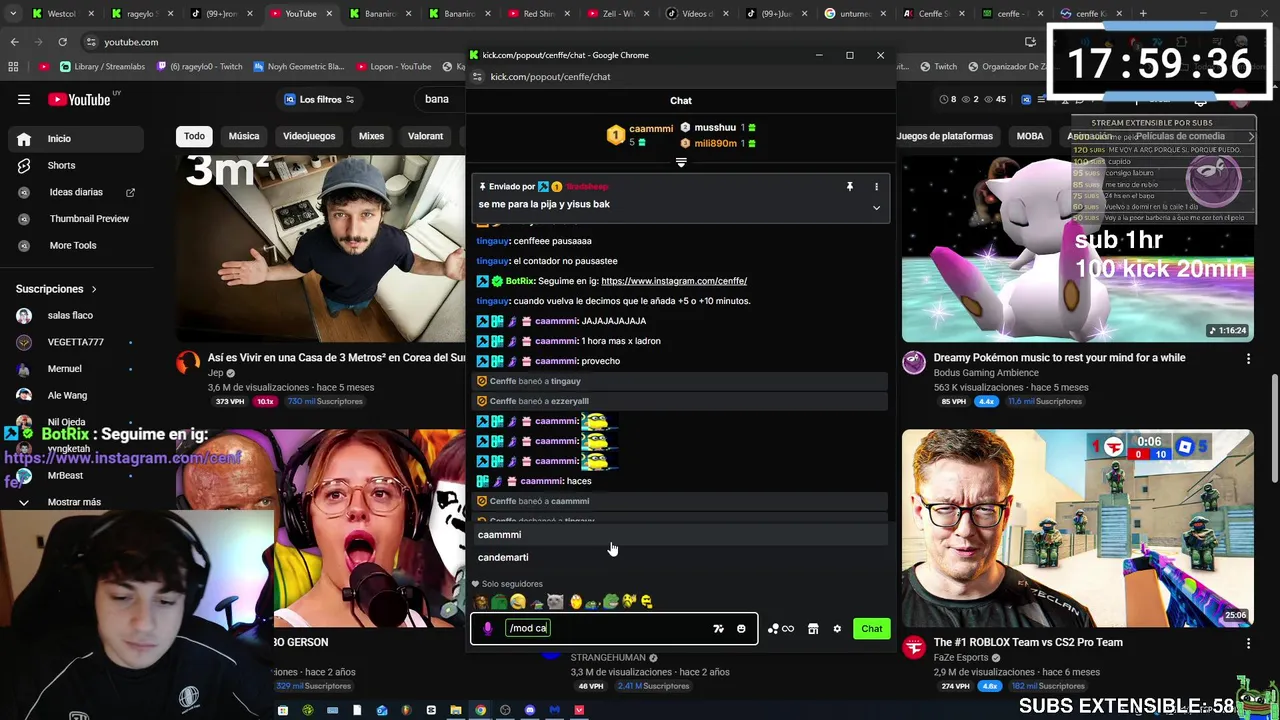Open Kick chat settings gear

coord(837,629)
